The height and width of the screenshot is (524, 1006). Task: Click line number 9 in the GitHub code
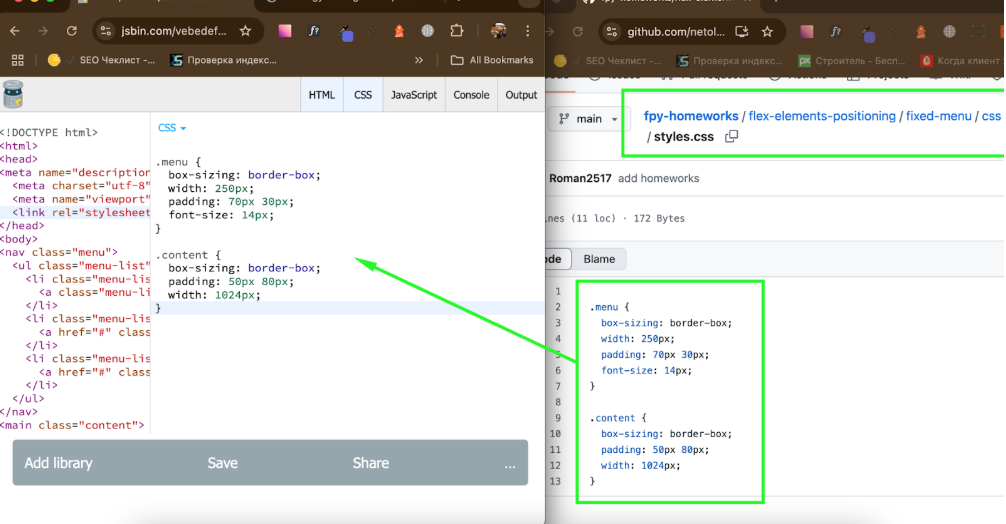click(558, 418)
